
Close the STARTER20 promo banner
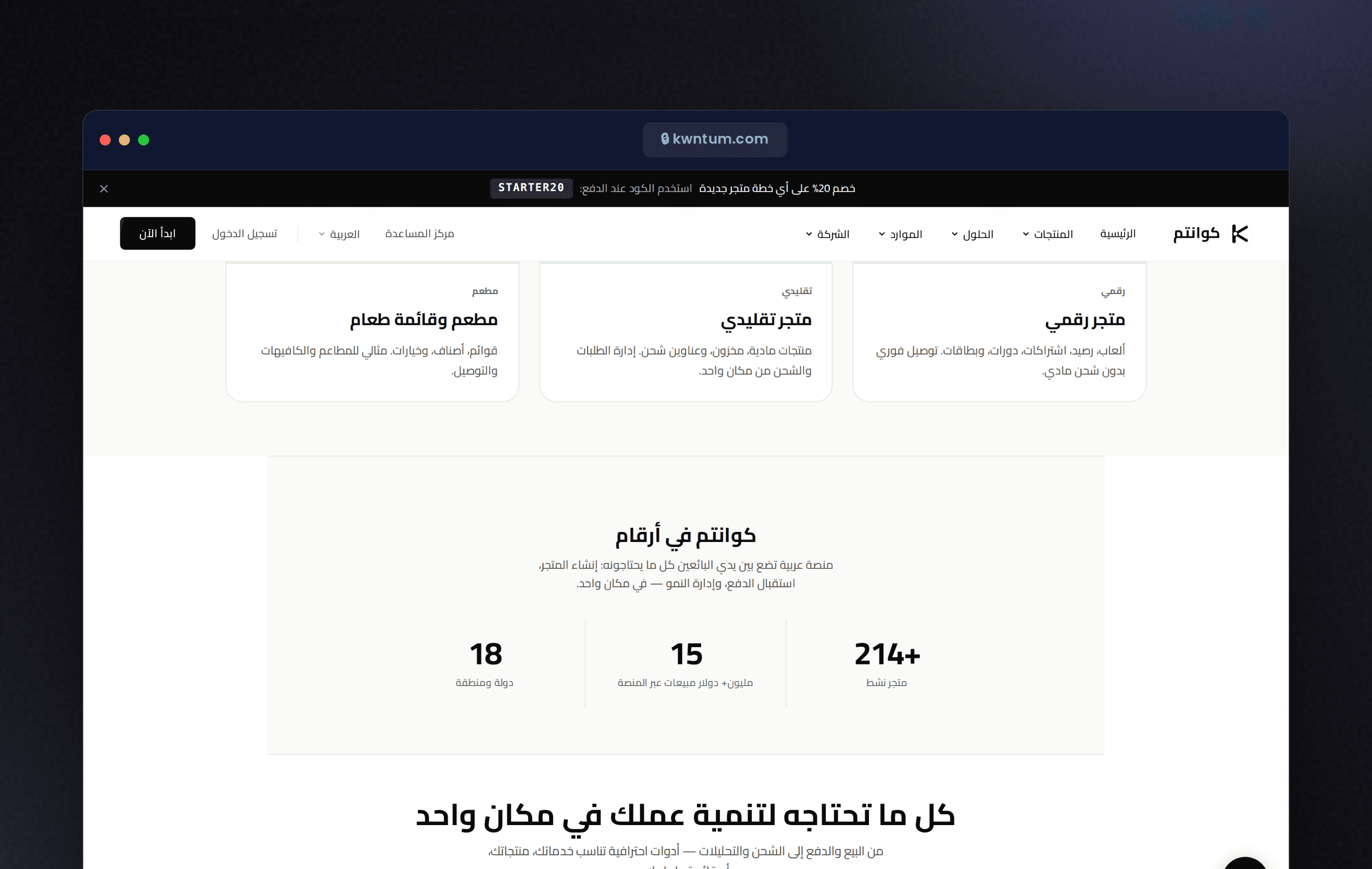point(104,188)
